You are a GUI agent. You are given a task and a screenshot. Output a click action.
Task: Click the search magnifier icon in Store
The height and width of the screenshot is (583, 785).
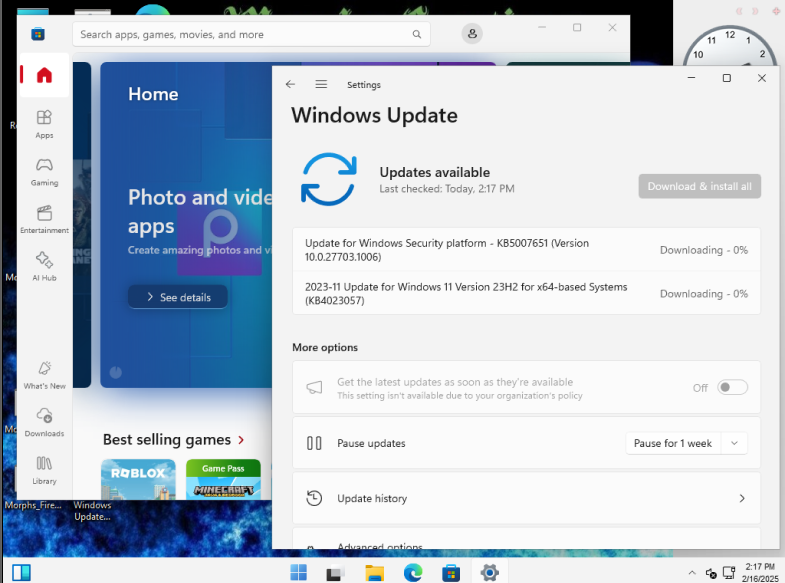point(417,34)
